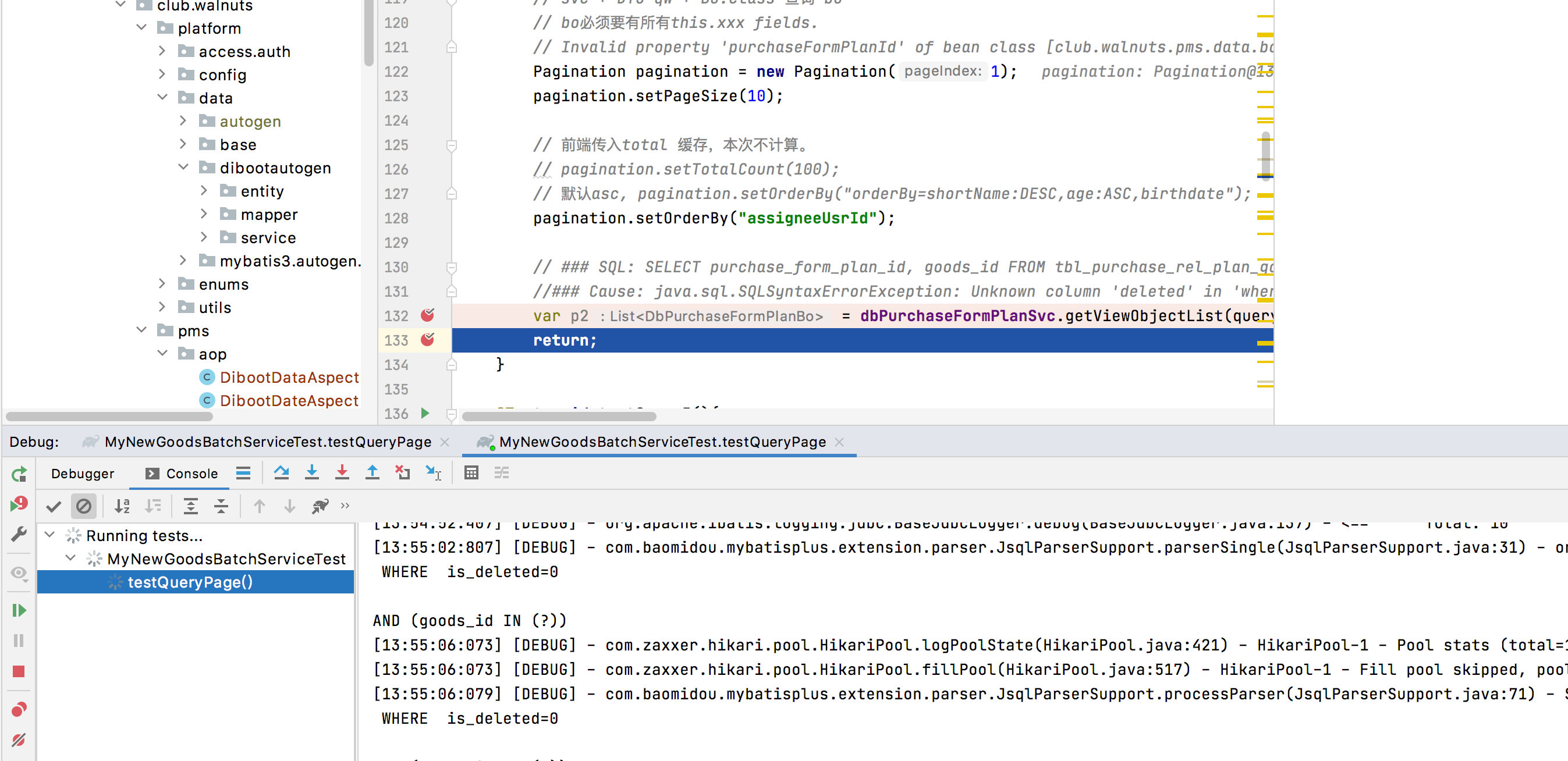Expand the entity folder
This screenshot has width=1568, height=761.
[x=204, y=190]
